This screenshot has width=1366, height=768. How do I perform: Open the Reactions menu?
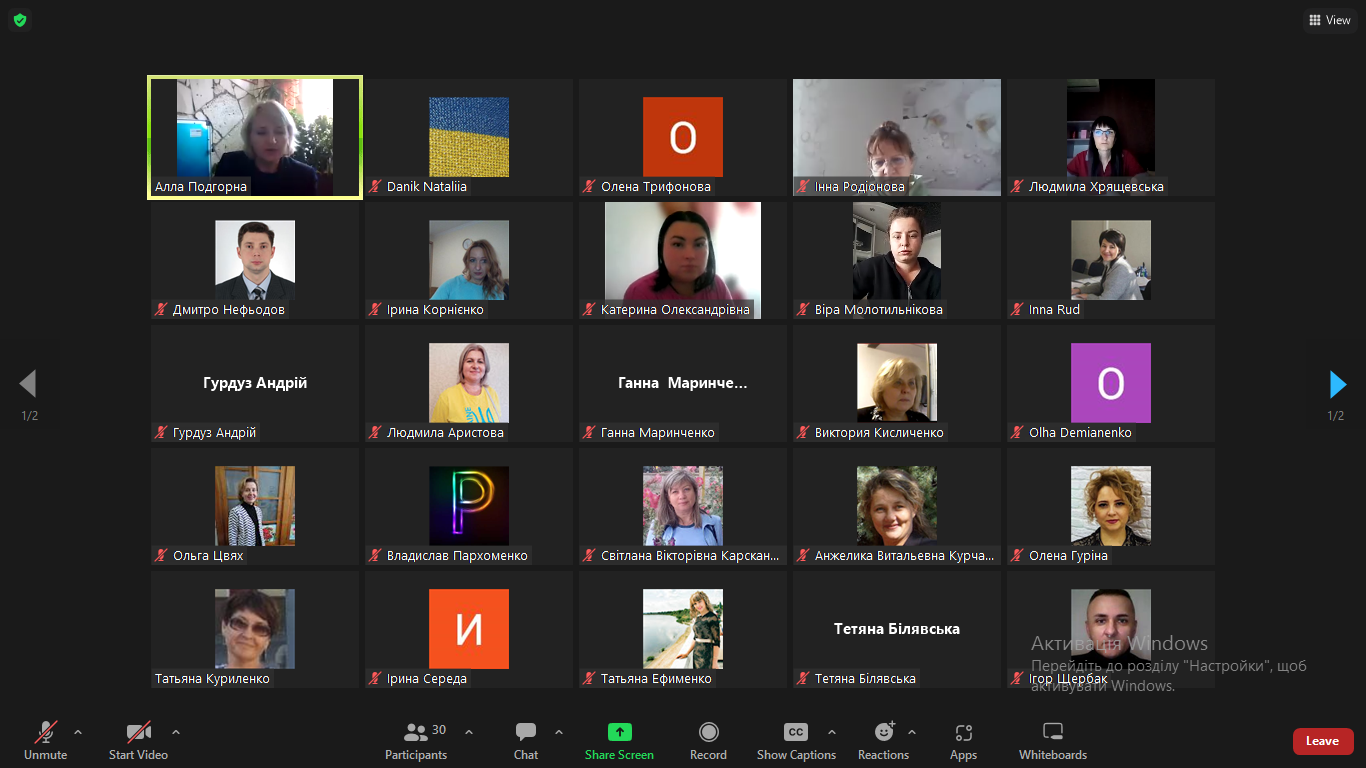[x=883, y=740]
